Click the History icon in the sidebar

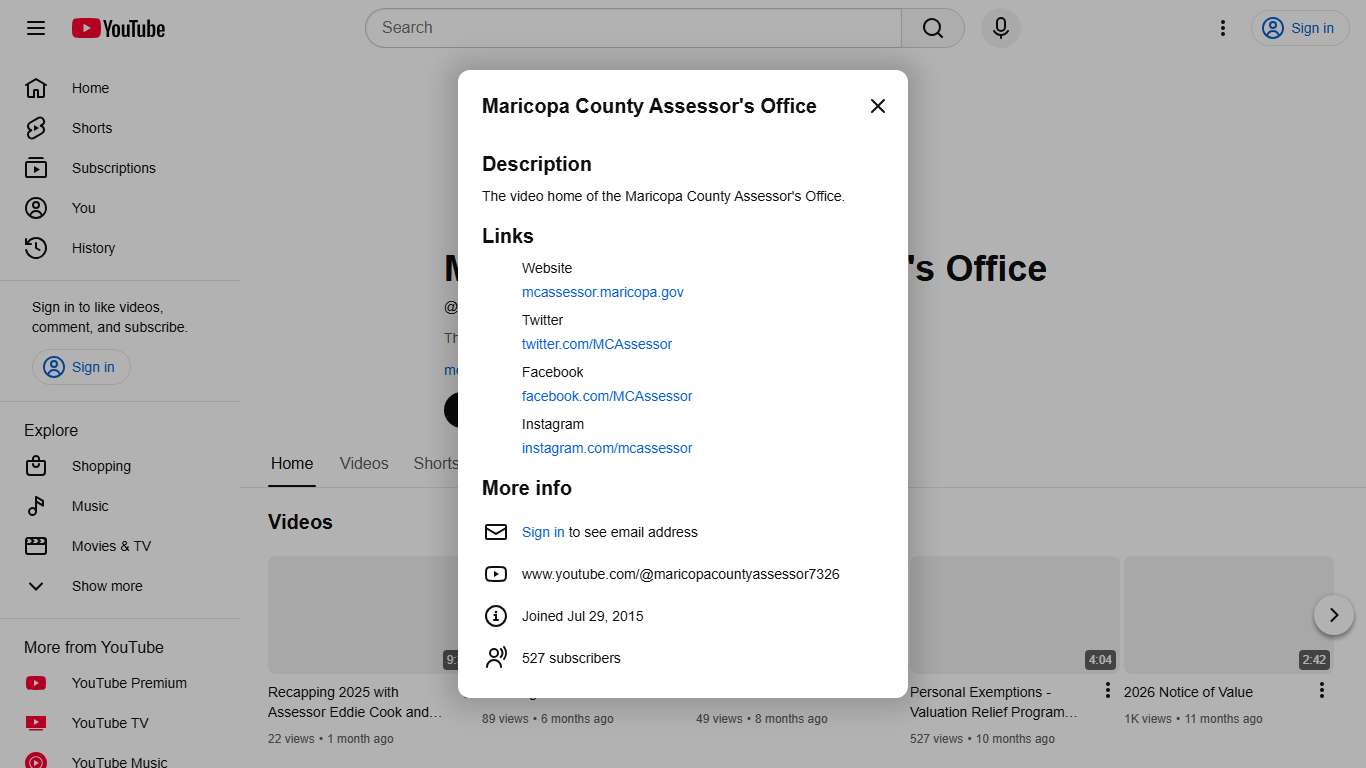pyautogui.click(x=36, y=248)
